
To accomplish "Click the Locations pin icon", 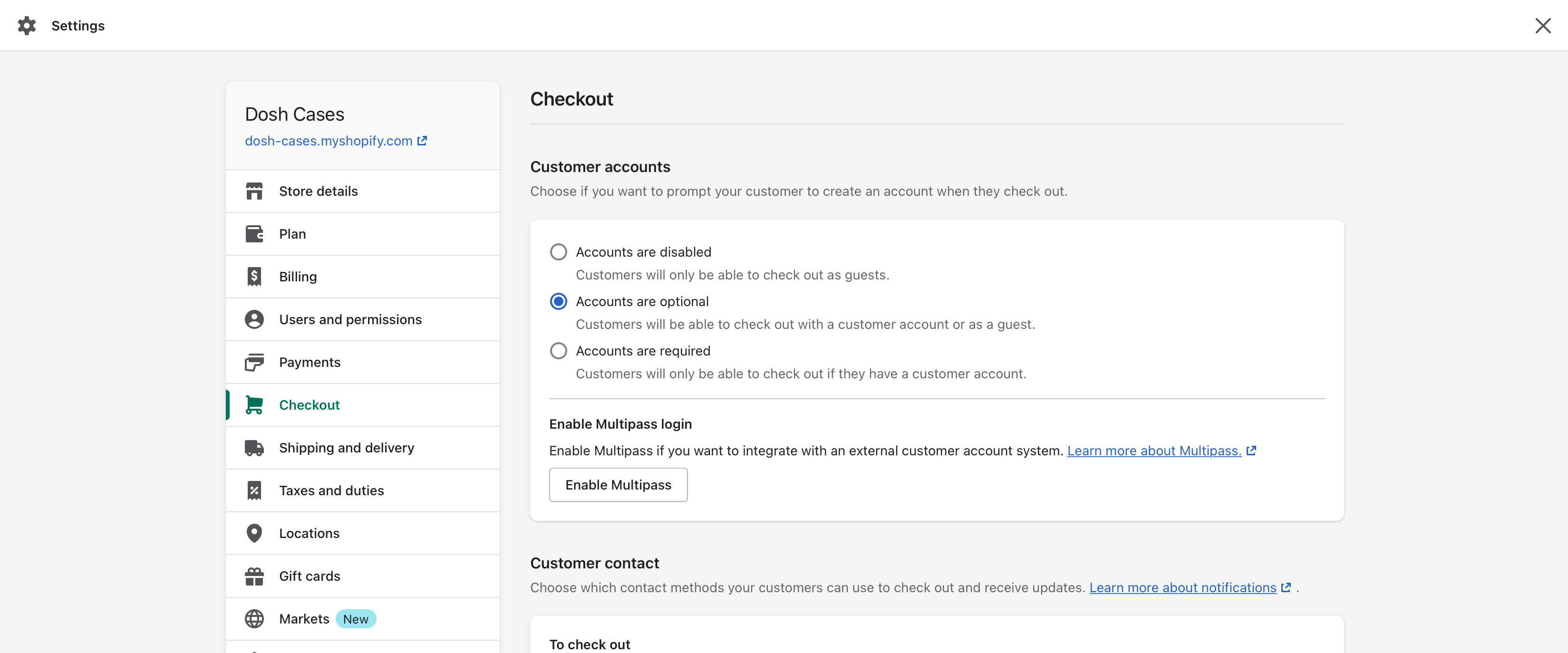I will click(254, 533).
